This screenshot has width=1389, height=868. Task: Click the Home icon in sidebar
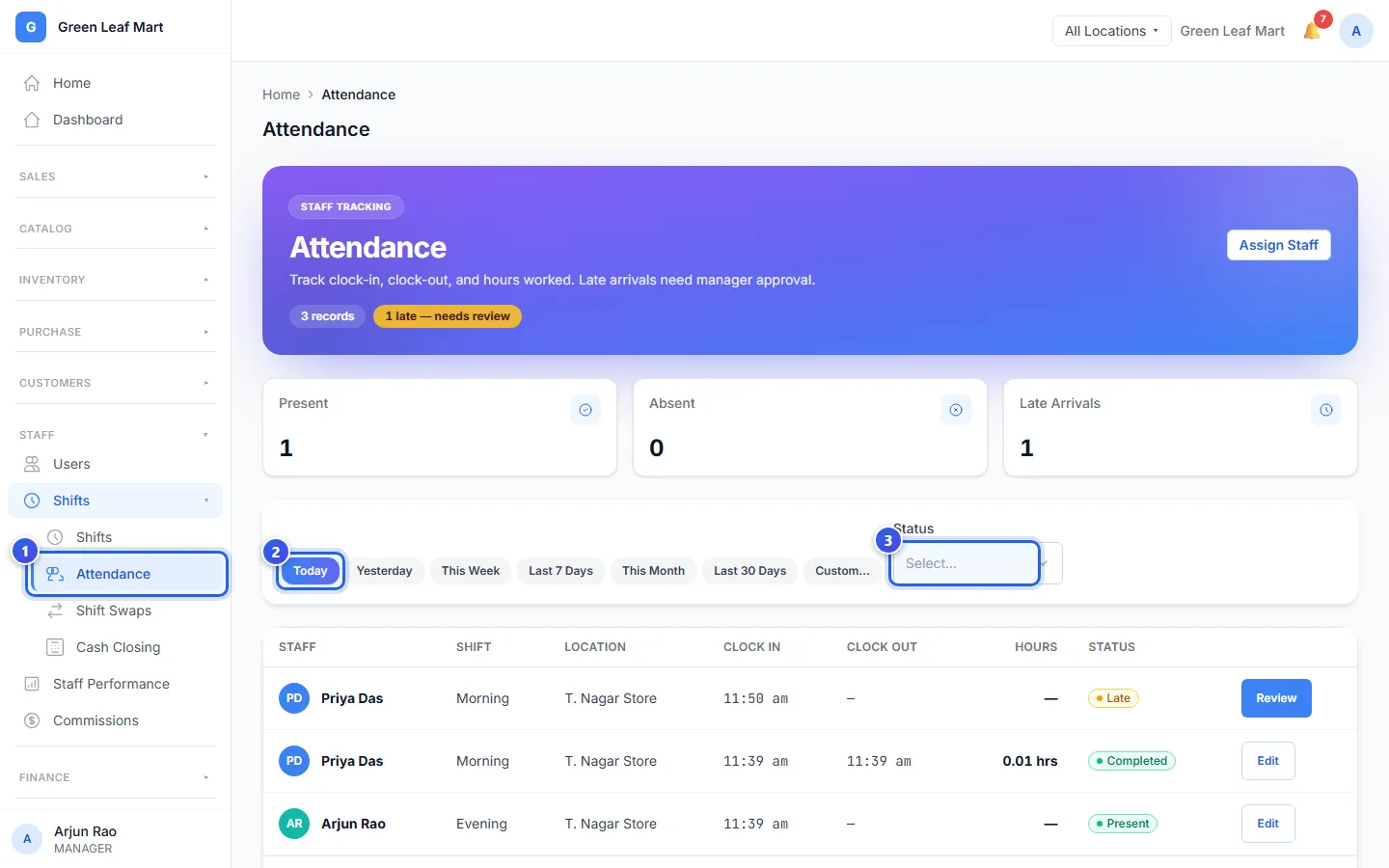[x=32, y=83]
